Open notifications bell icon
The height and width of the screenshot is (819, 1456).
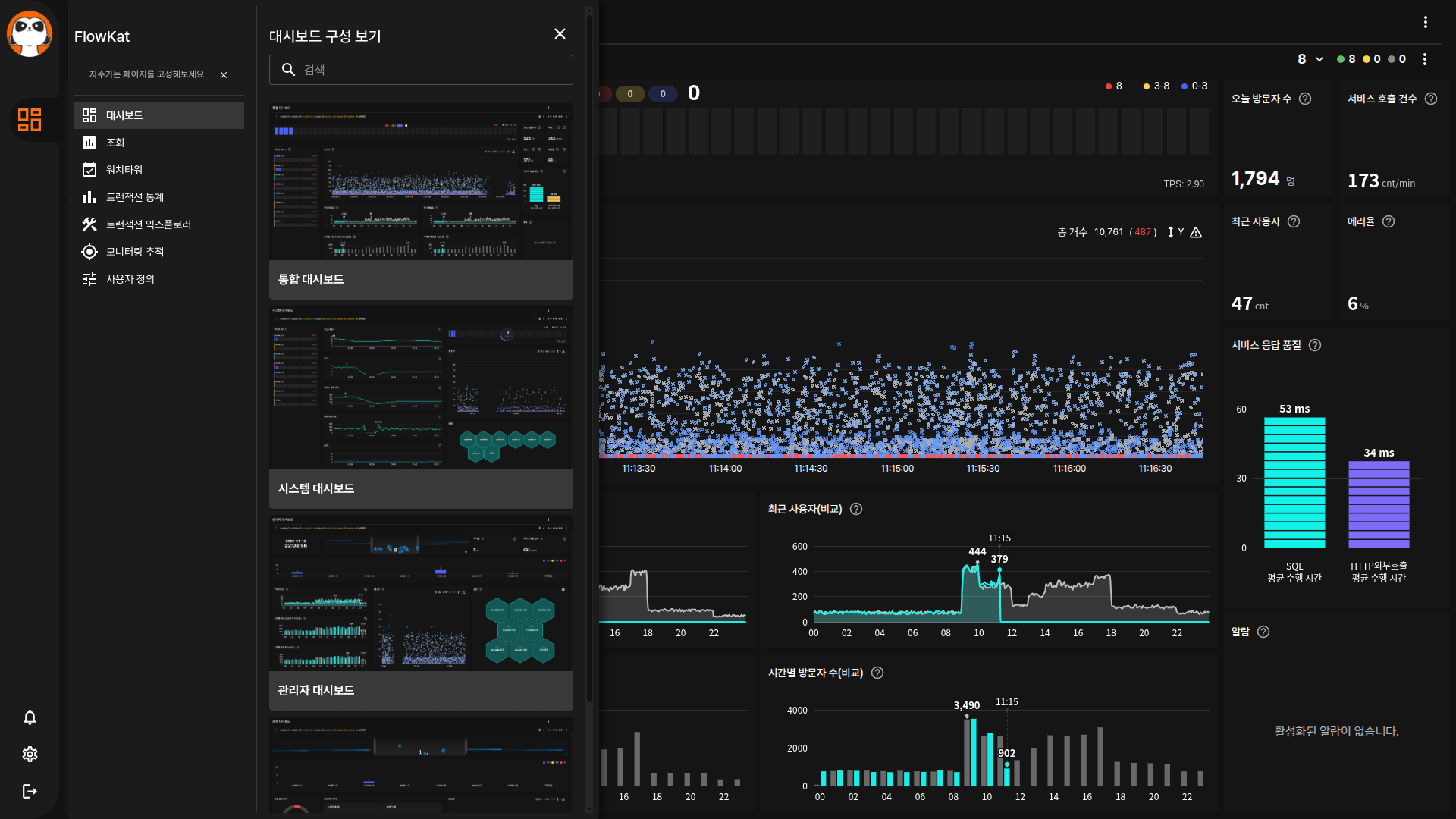pyautogui.click(x=30, y=717)
